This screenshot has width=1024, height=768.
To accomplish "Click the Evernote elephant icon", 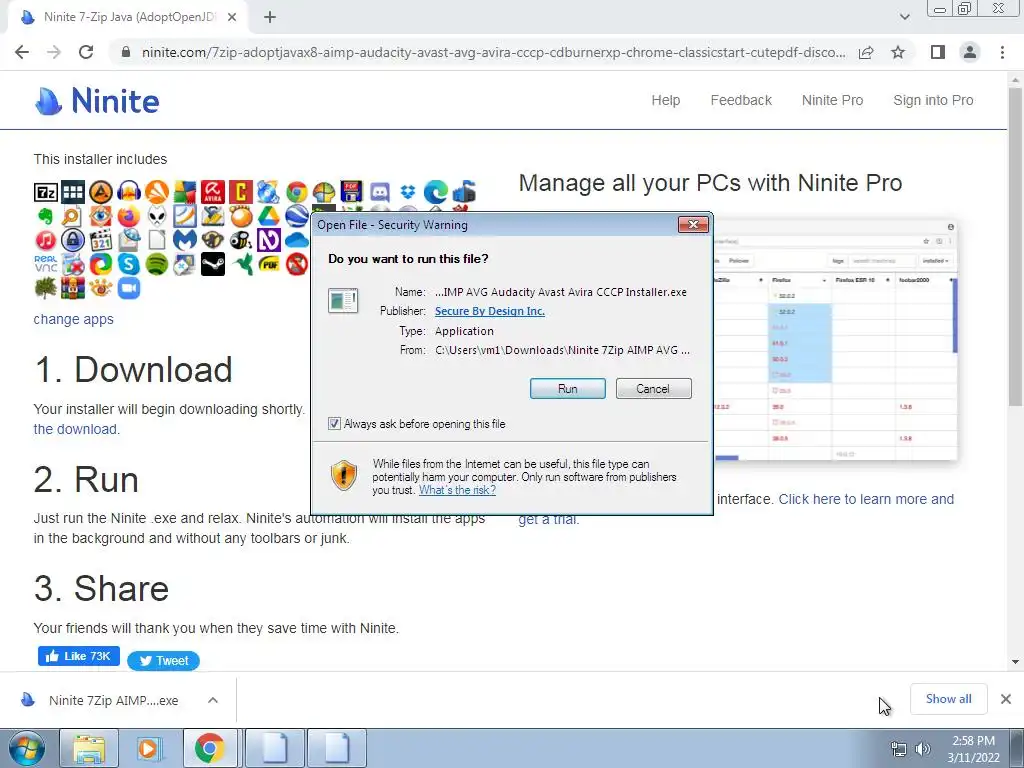I will pos(46,216).
